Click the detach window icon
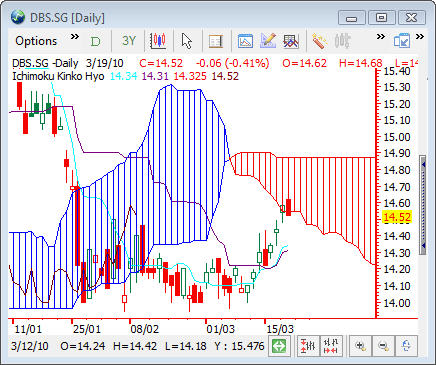Image resolution: width=436 pixels, height=365 pixels. 402,41
